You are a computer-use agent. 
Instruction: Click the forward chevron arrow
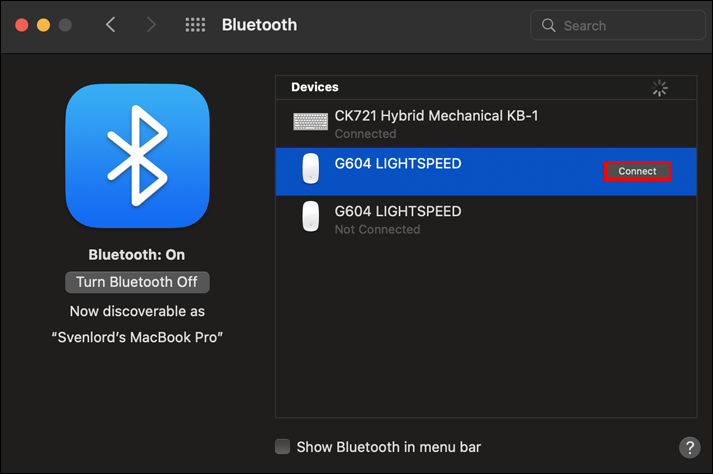151,25
